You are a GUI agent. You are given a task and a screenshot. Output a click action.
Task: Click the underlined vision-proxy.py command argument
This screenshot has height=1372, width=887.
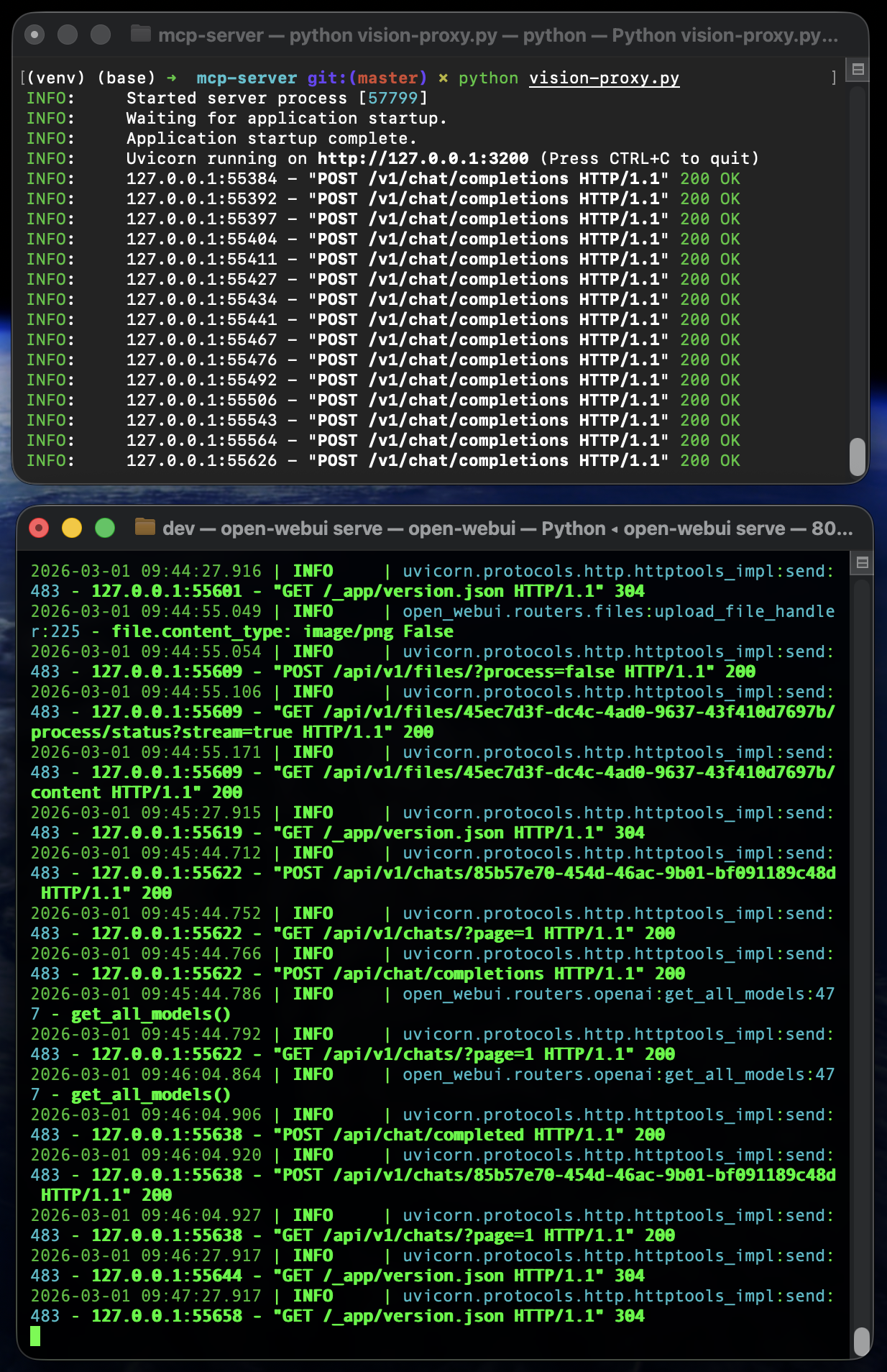tap(604, 78)
